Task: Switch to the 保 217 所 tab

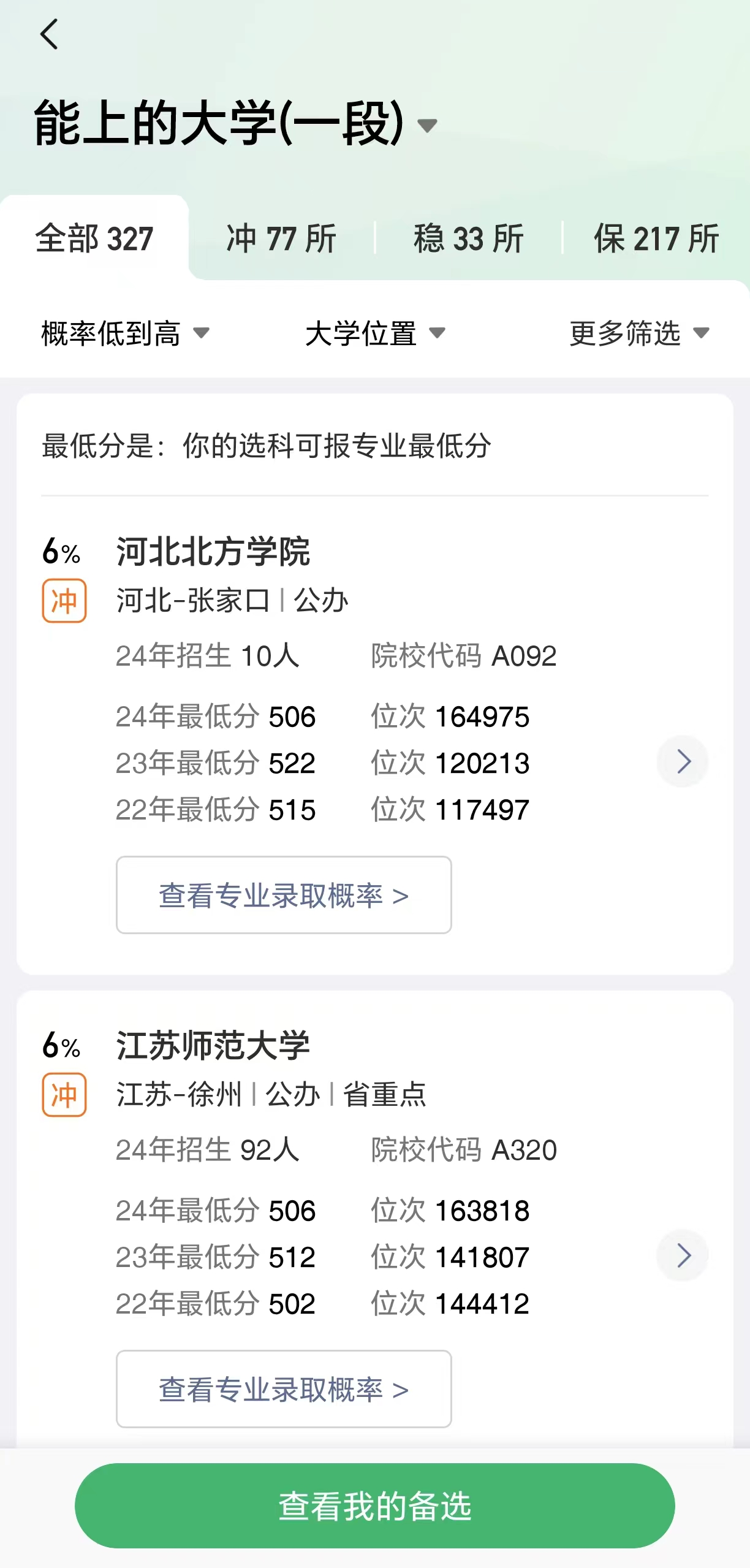Action: 656,238
